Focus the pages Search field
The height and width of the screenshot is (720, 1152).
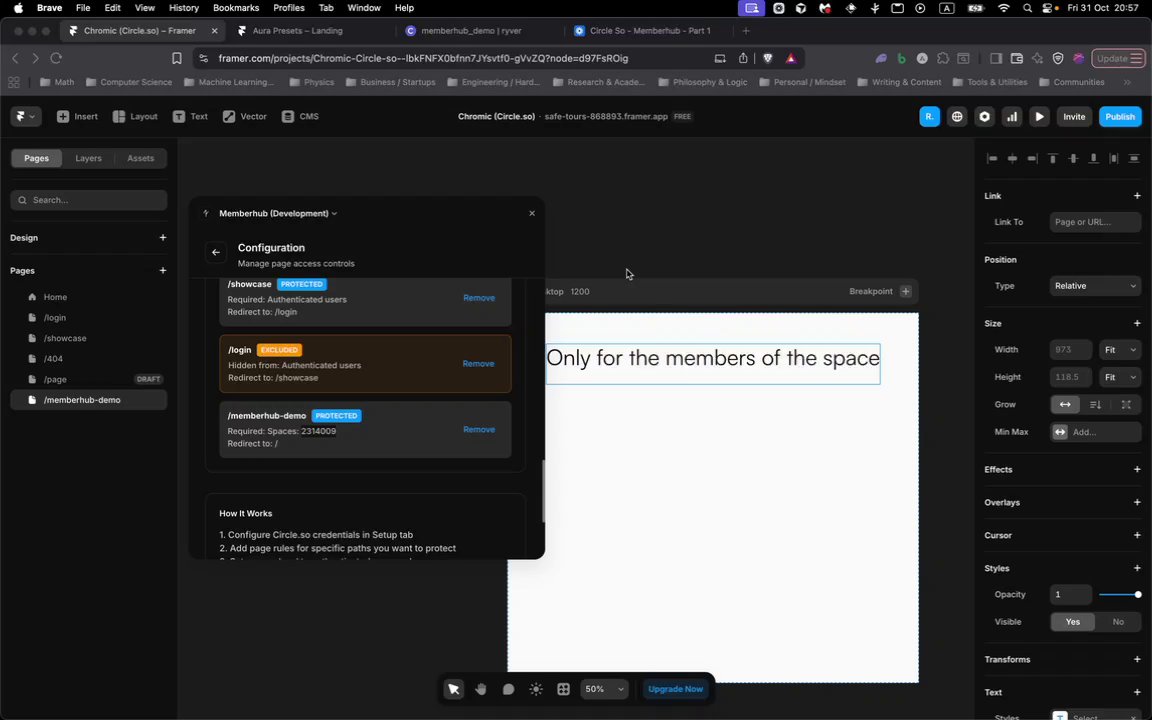coord(89,200)
